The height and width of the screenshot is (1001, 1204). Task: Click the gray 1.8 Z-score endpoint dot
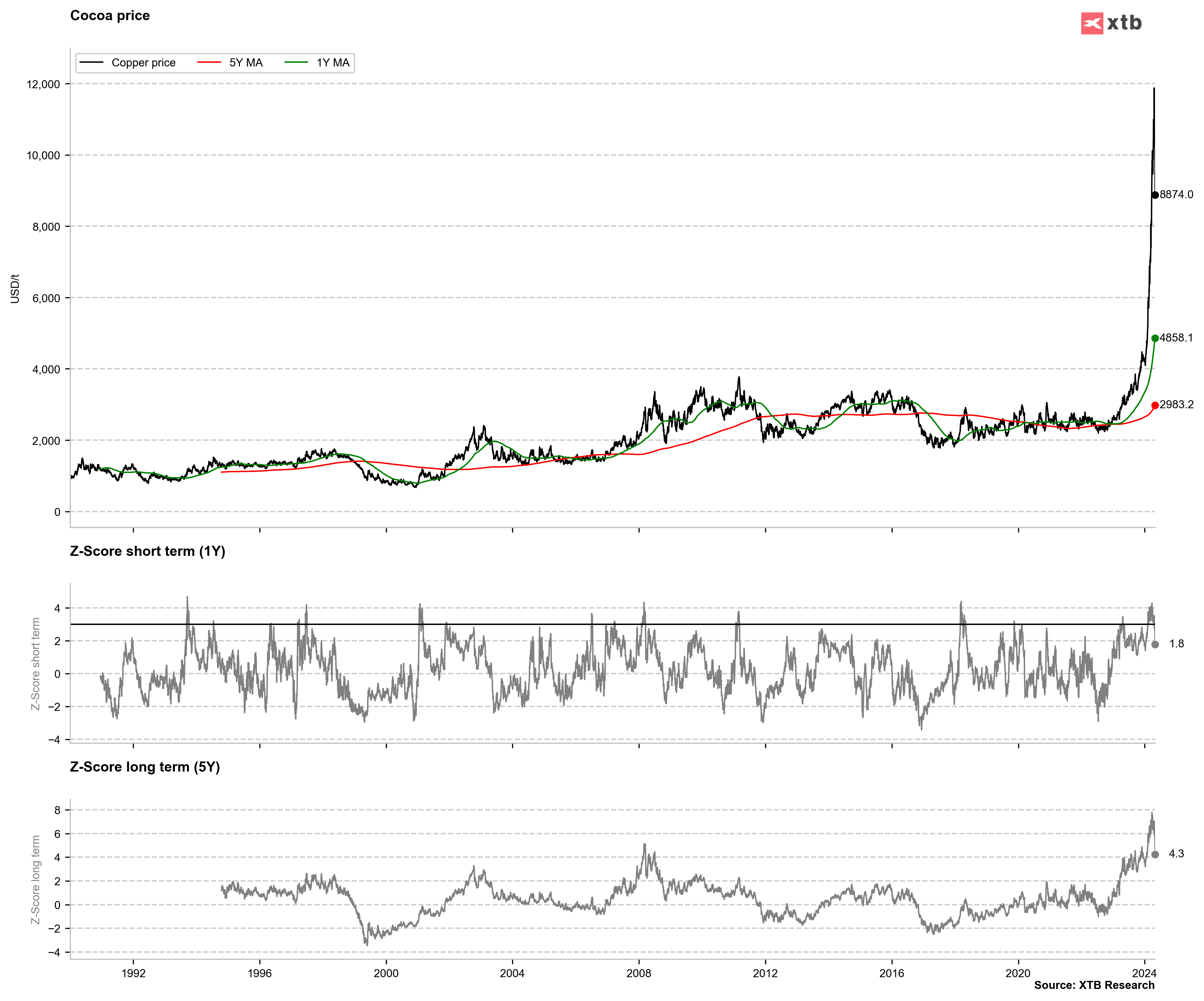1155,644
